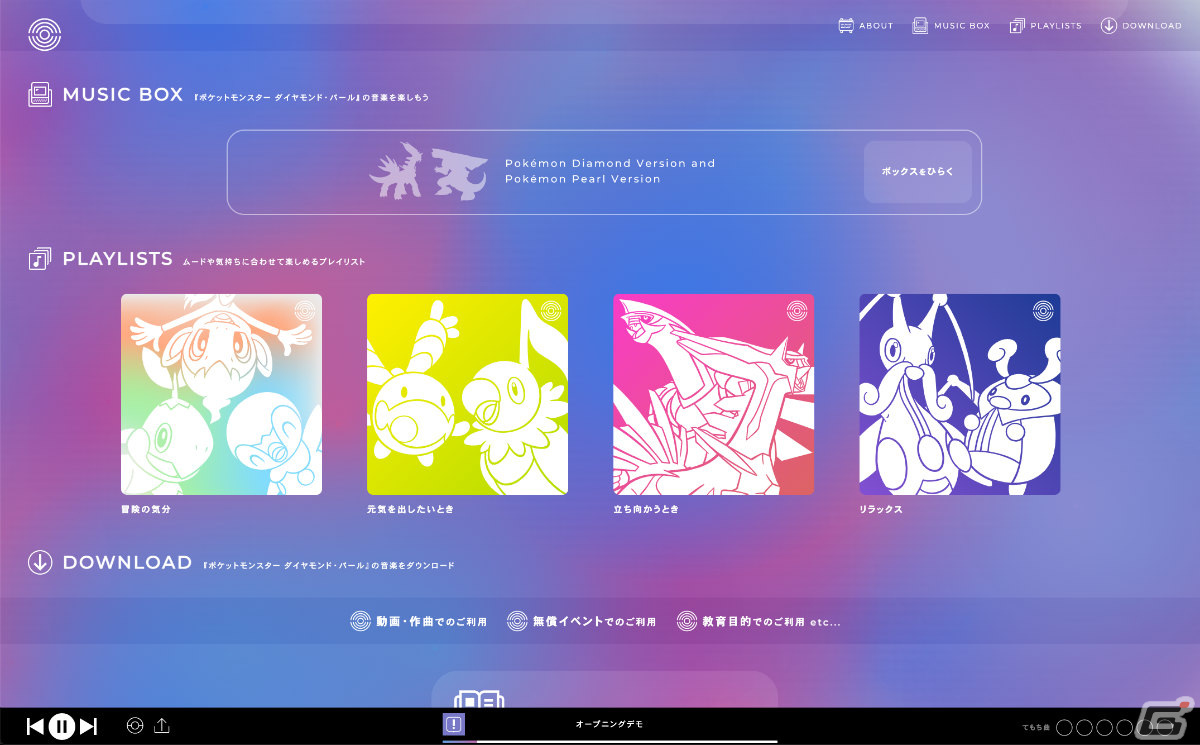Viewport: 1200px width, 745px height.
Task: Open the 冒険の気分 playlist cover
Action: [221, 394]
